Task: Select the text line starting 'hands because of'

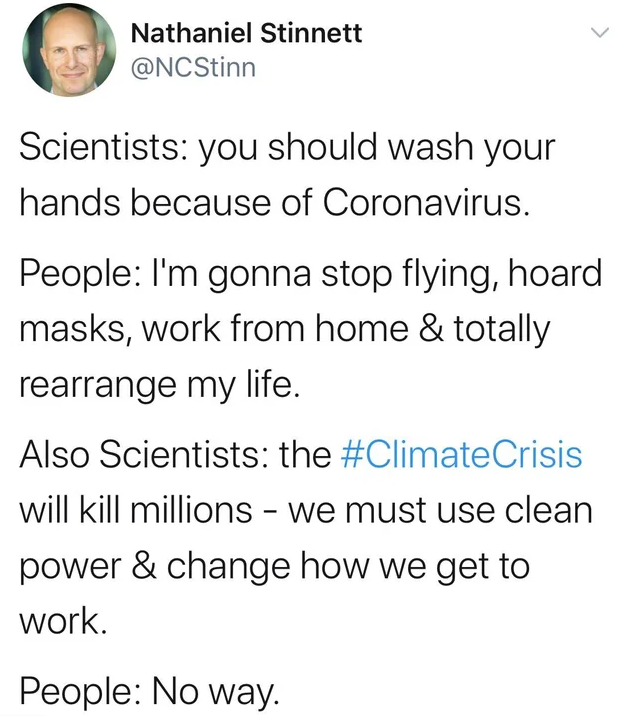Action: pyautogui.click(x=275, y=202)
